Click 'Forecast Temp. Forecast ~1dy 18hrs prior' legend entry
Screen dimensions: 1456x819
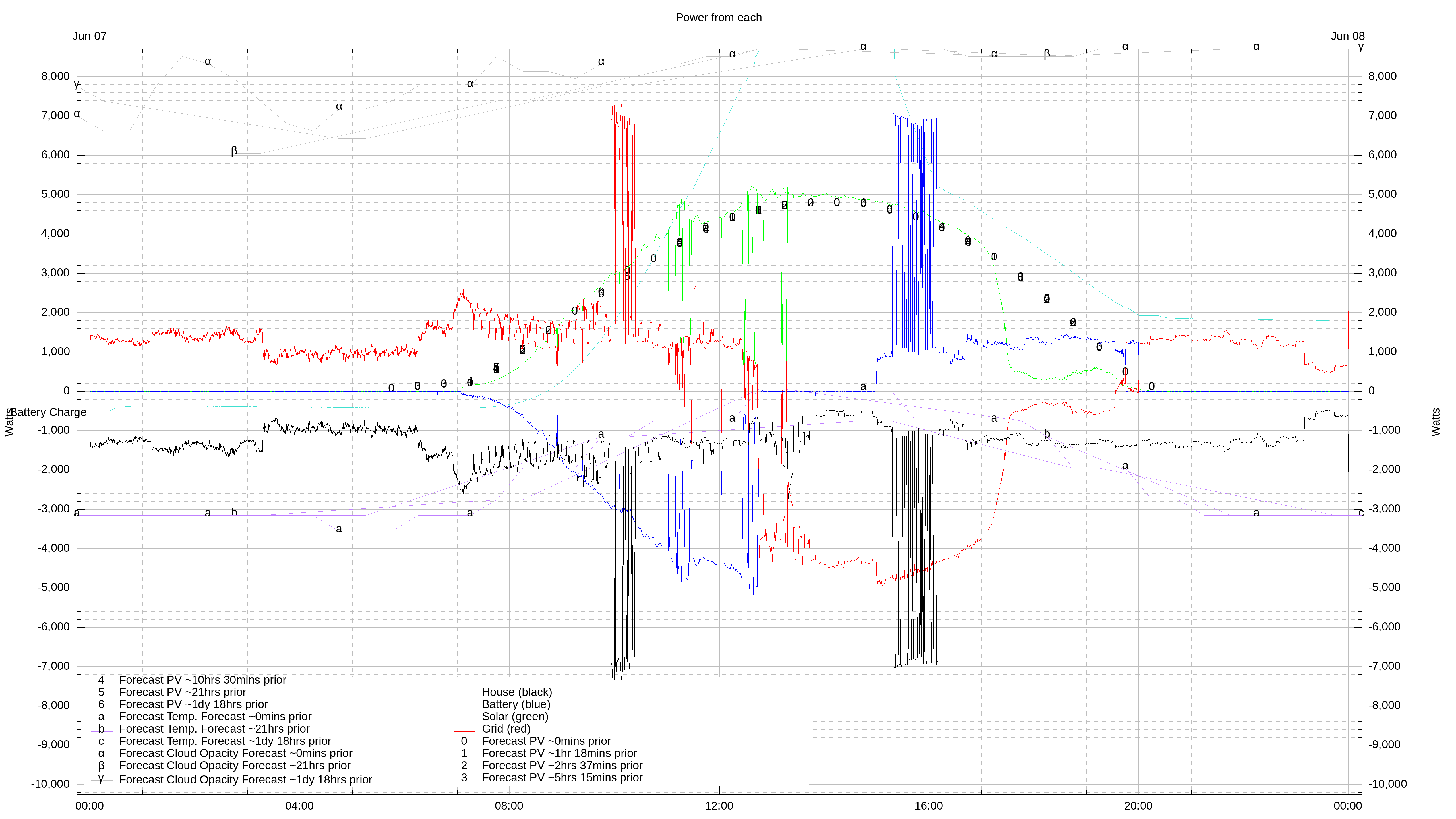pyautogui.click(x=225, y=741)
